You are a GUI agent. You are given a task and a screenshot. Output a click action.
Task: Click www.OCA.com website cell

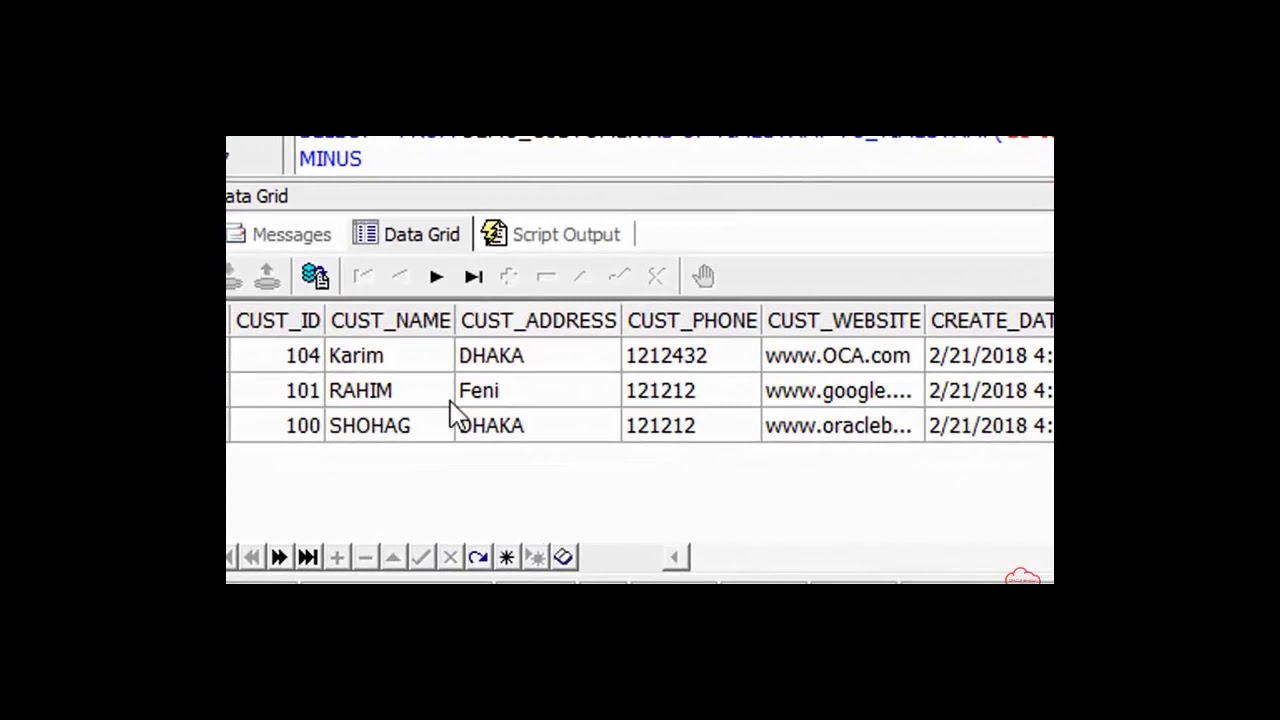843,355
